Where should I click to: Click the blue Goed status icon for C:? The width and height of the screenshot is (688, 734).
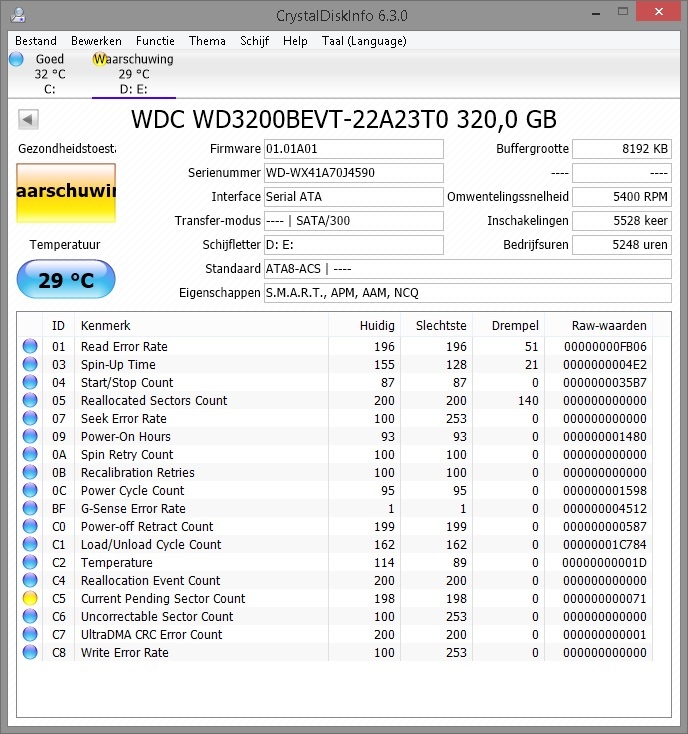[x=16, y=59]
